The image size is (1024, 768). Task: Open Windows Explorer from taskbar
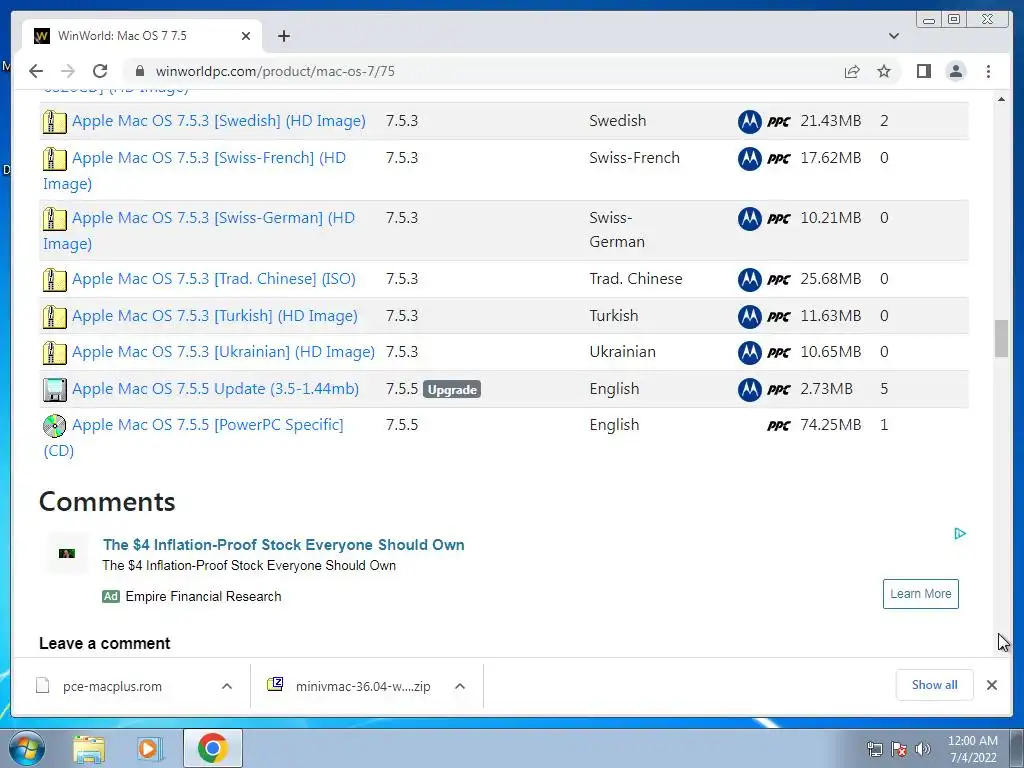point(89,748)
